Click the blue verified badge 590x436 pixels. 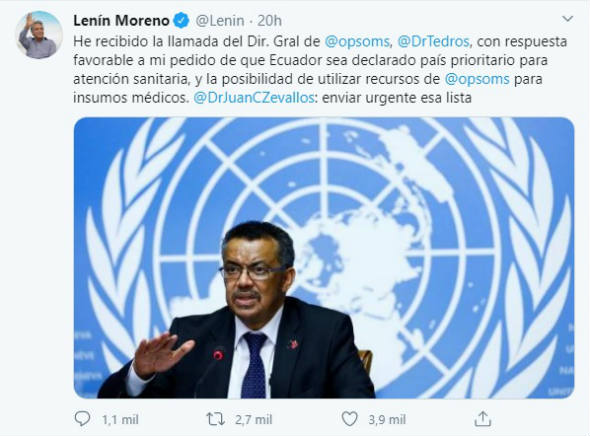coord(181,20)
